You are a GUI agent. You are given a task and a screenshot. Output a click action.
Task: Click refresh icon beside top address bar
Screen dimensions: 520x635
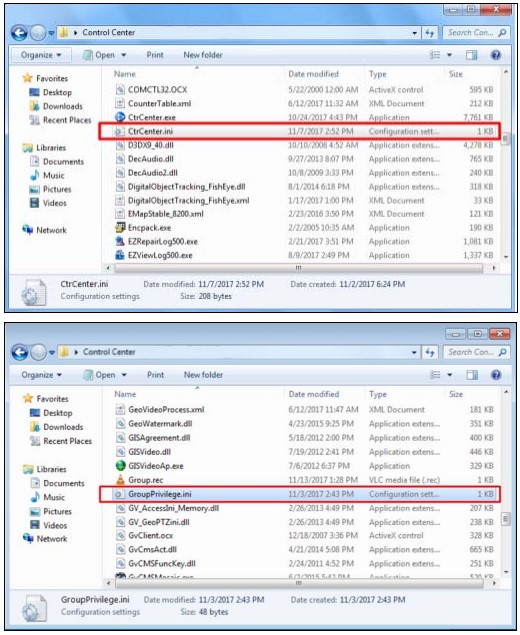click(430, 33)
